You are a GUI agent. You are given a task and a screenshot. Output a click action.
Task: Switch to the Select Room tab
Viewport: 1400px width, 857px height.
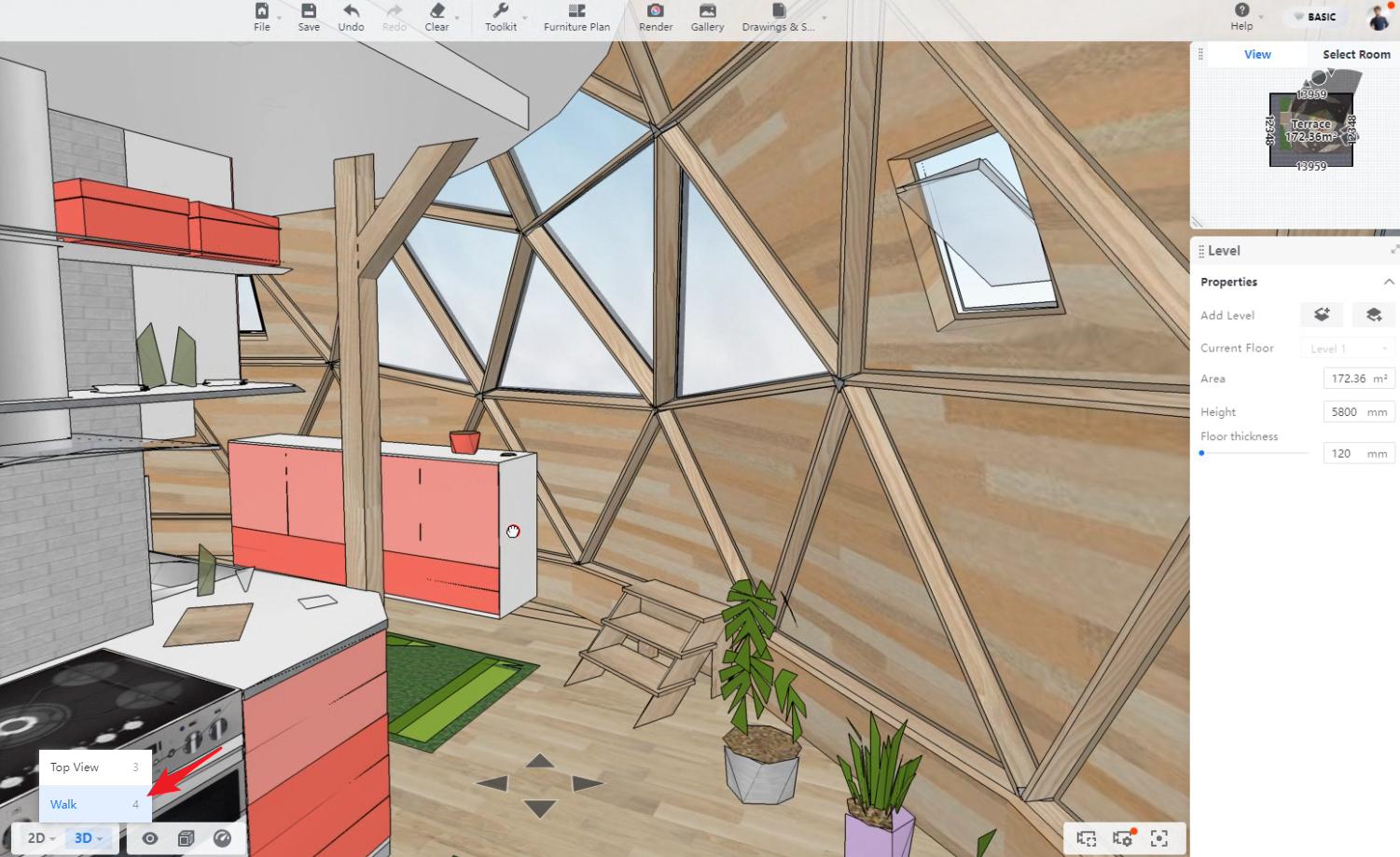(1355, 54)
